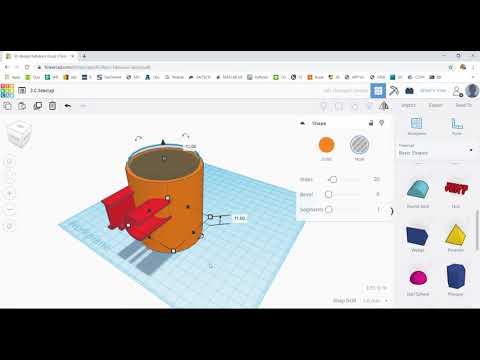
Task: Click the Copy tool icon
Action: click(x=7, y=106)
